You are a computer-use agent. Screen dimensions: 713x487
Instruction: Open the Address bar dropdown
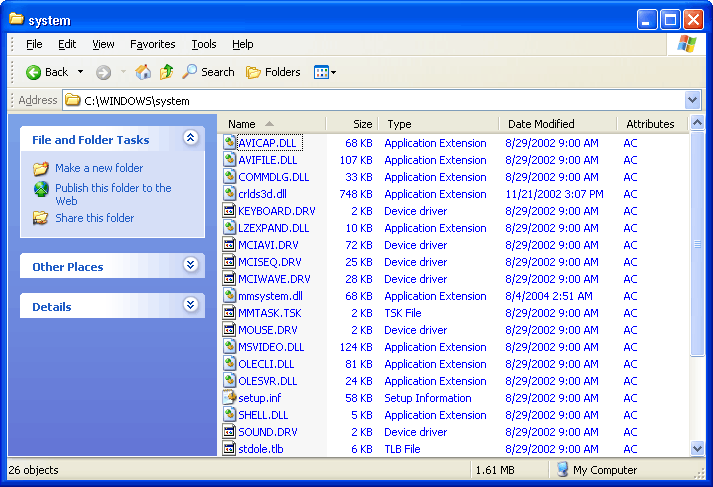(693, 100)
